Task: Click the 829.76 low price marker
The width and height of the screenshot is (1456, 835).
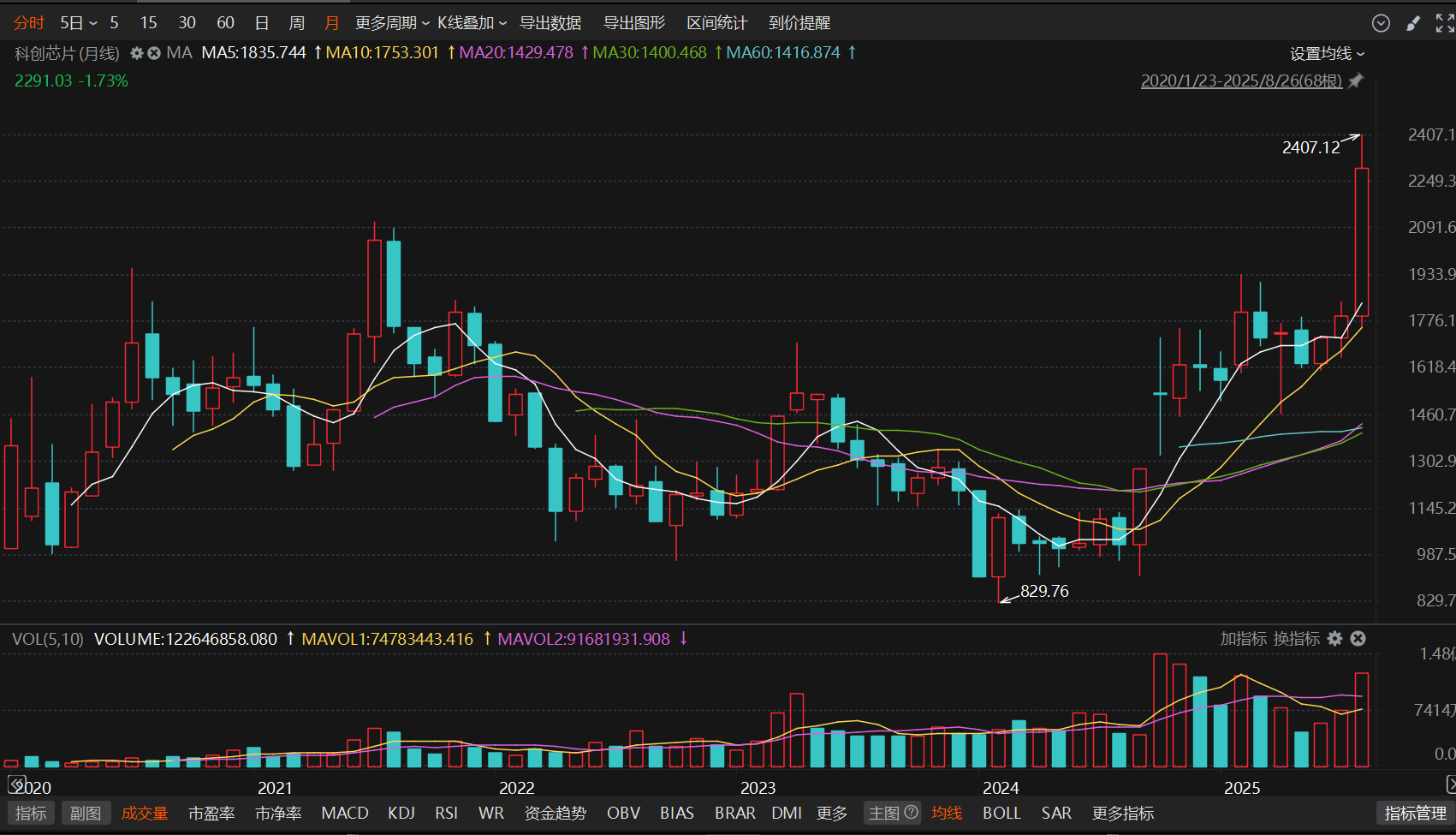Action: [x=1044, y=591]
